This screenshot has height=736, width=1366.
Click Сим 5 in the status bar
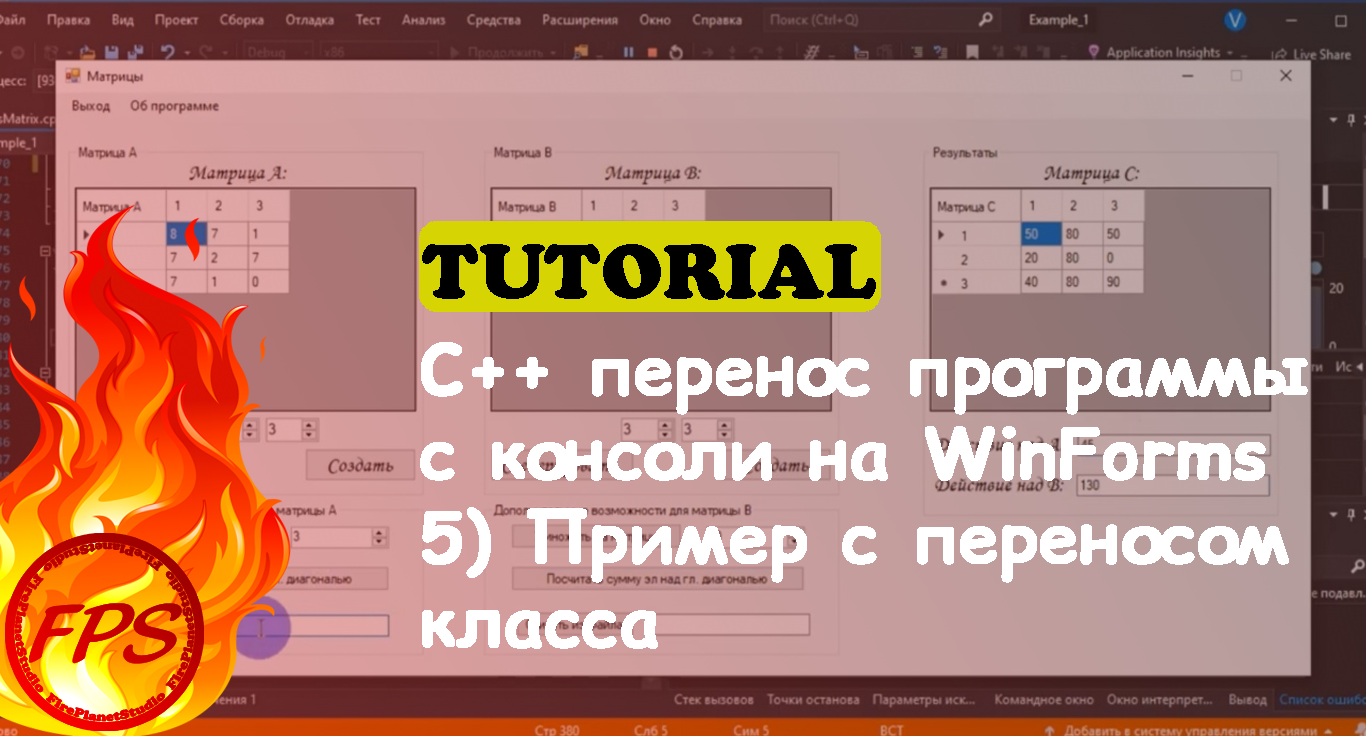751,729
